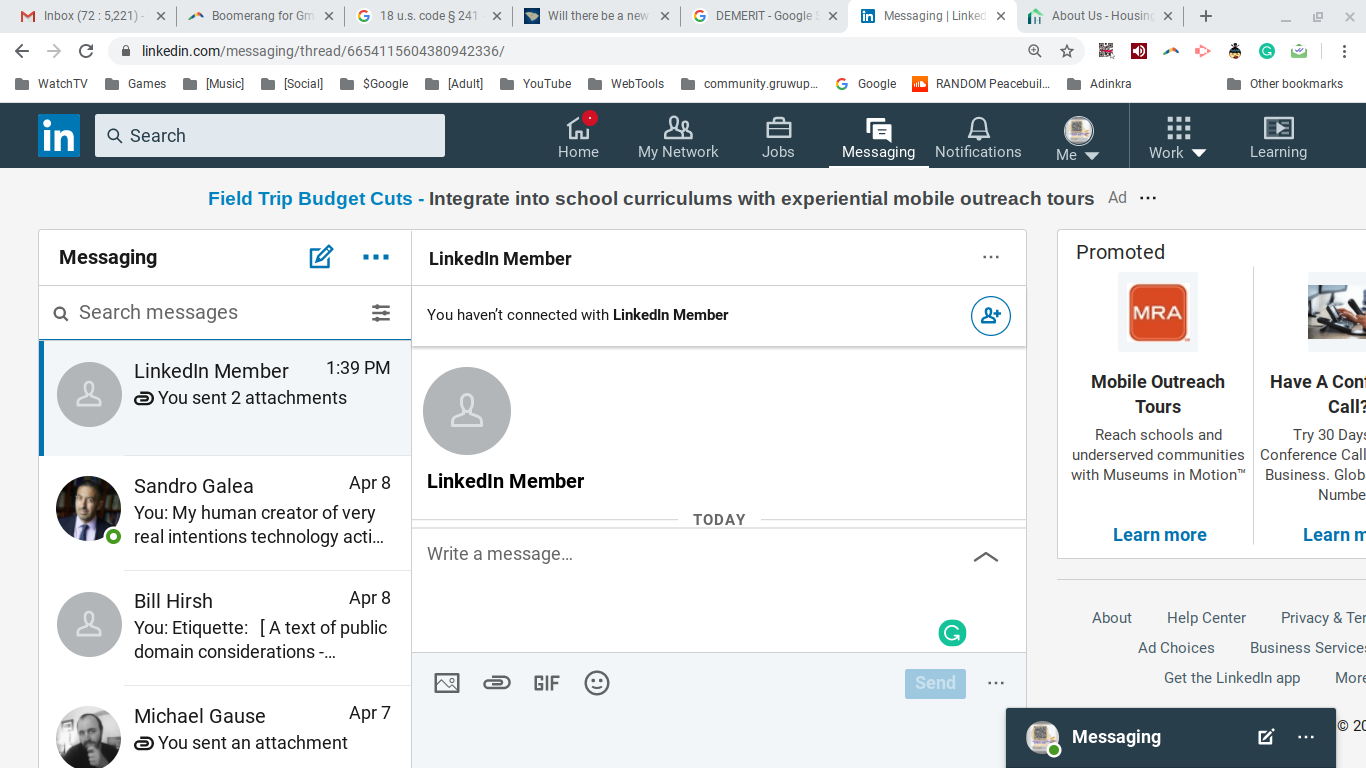The width and height of the screenshot is (1366, 768).
Task: Open the Notifications bell
Action: pyautogui.click(x=978, y=137)
